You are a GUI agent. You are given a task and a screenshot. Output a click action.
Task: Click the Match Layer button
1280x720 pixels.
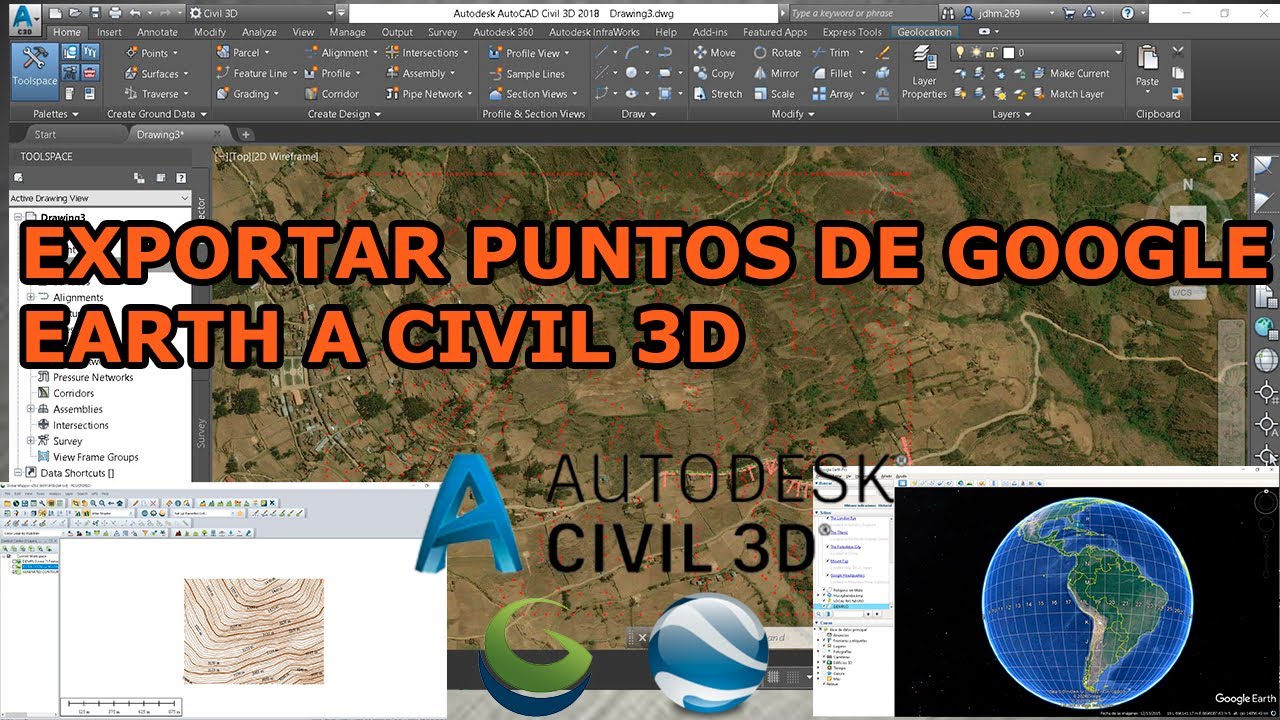click(1067, 94)
